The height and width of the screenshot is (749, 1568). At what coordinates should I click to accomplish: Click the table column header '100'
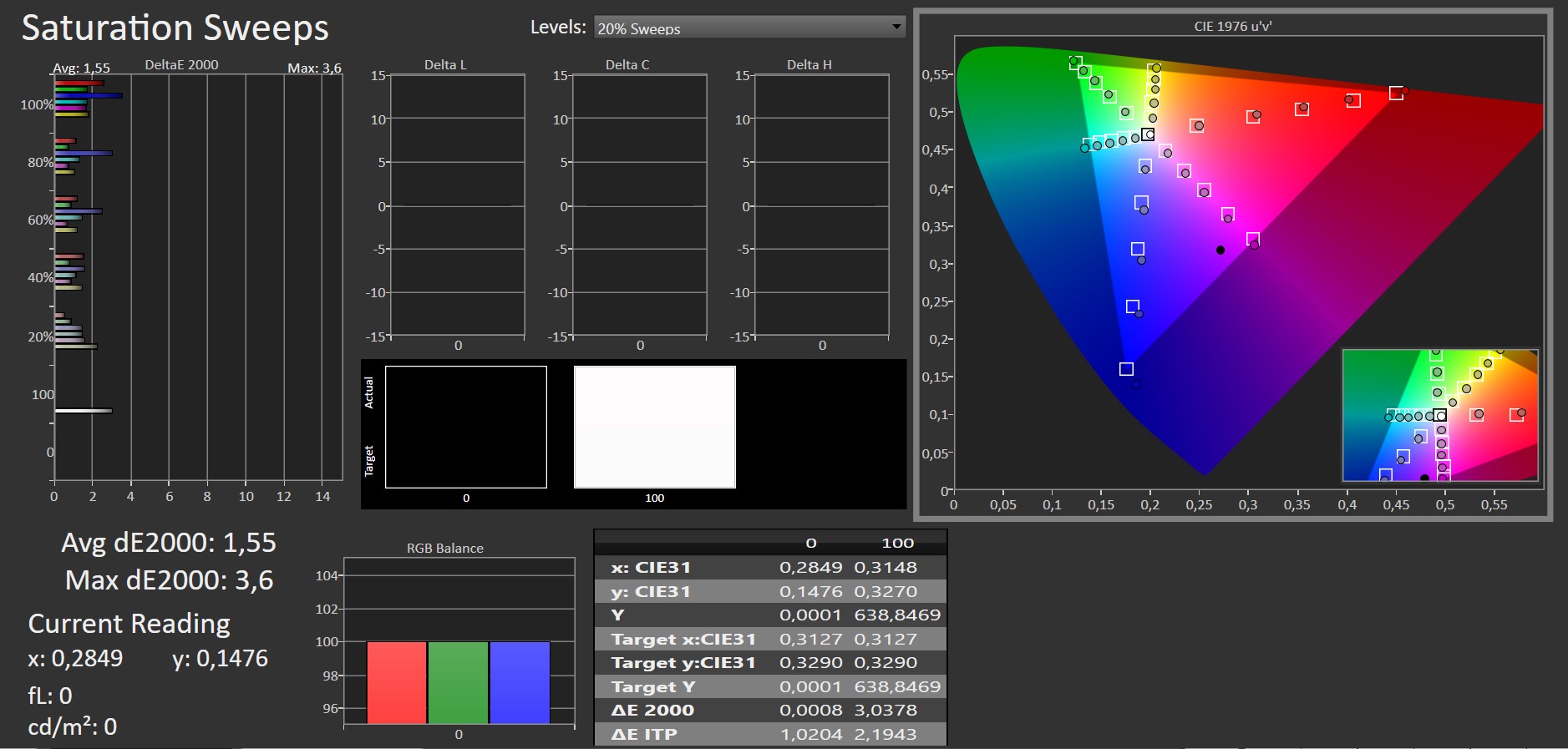(x=898, y=543)
